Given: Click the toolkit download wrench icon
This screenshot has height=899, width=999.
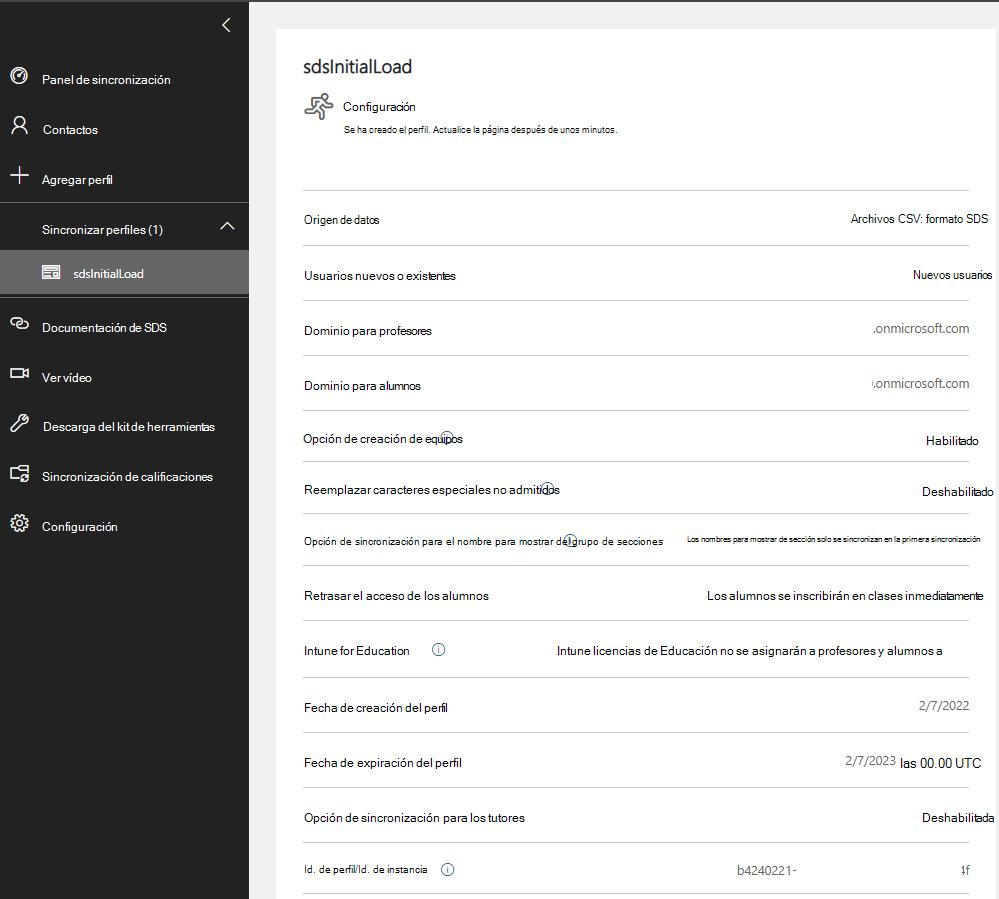Looking at the screenshot, I should coord(19,423).
